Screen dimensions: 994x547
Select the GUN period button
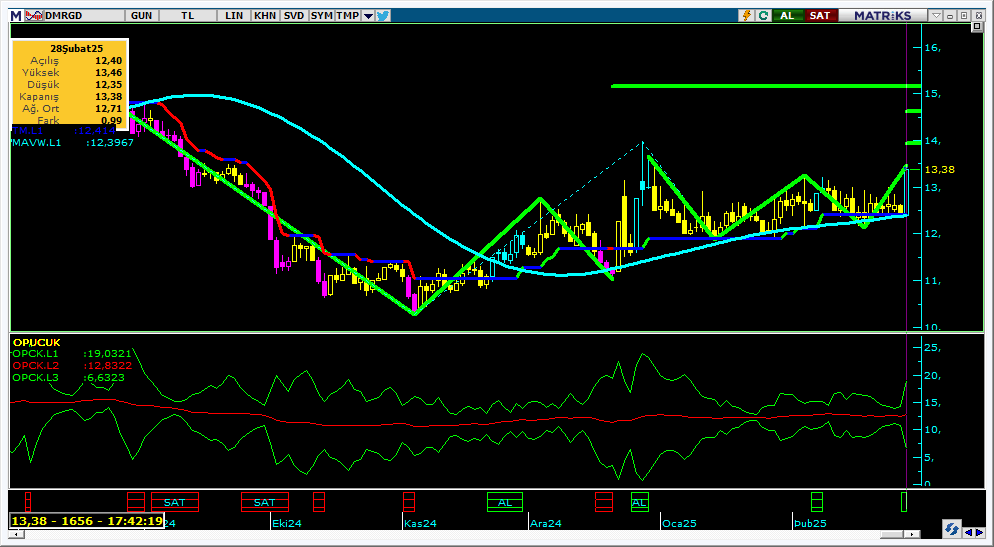point(141,16)
